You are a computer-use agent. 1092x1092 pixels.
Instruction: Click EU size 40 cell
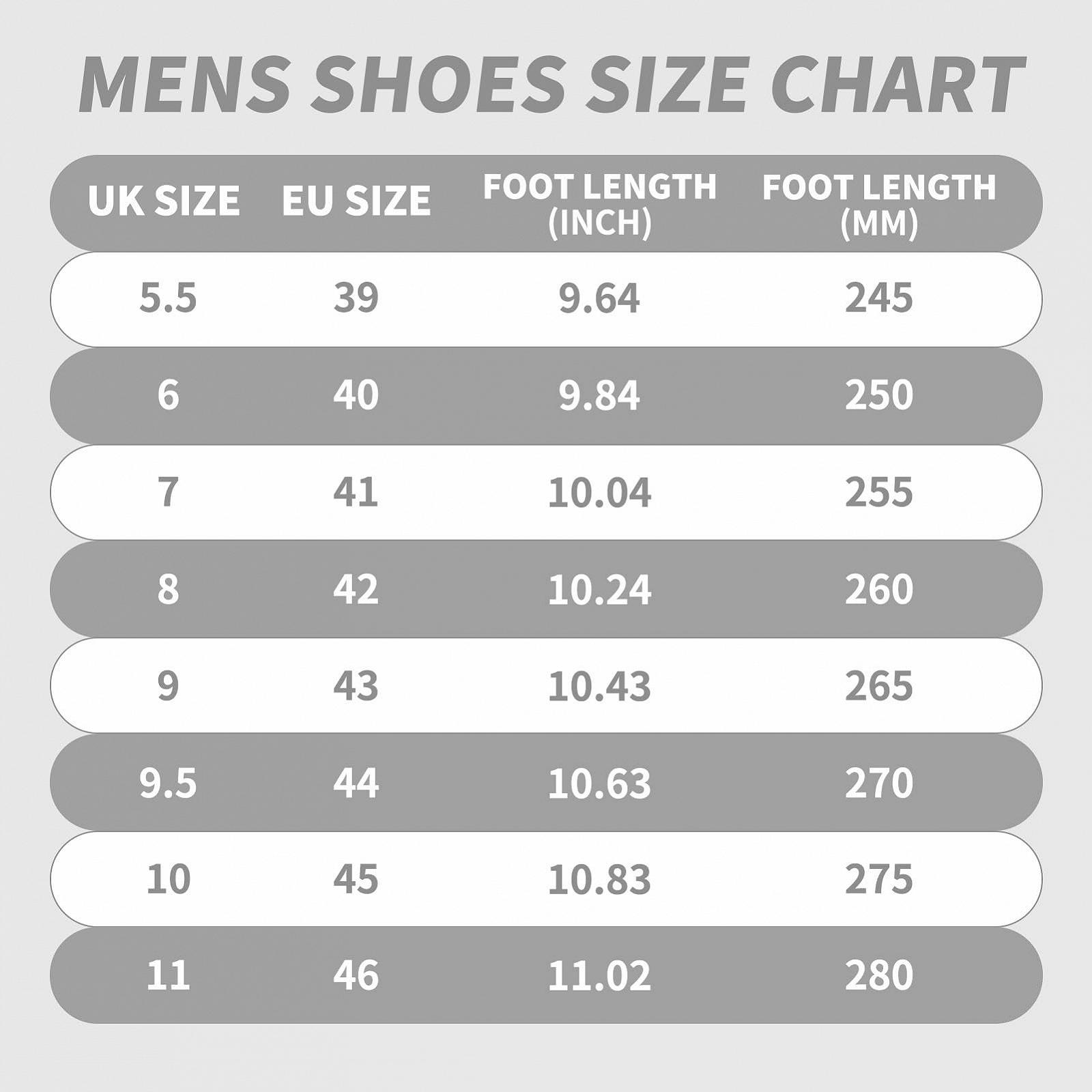pyautogui.click(x=356, y=395)
